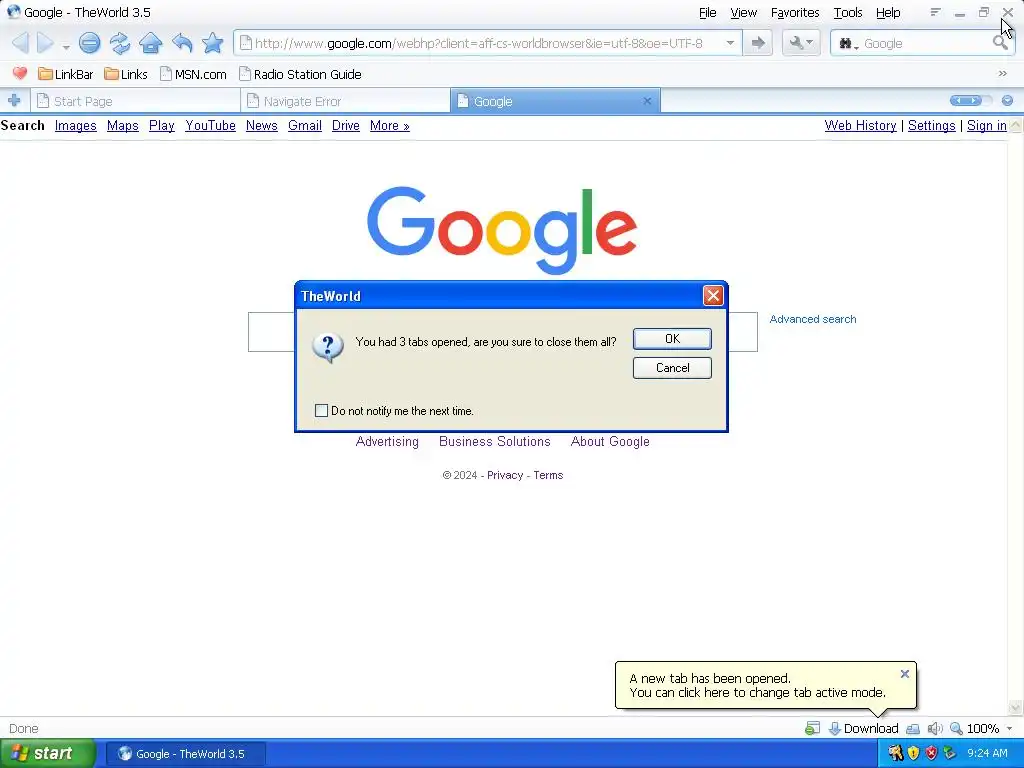Screen dimensions: 1024x768
Task: Open the Tools menu
Action: 848,12
